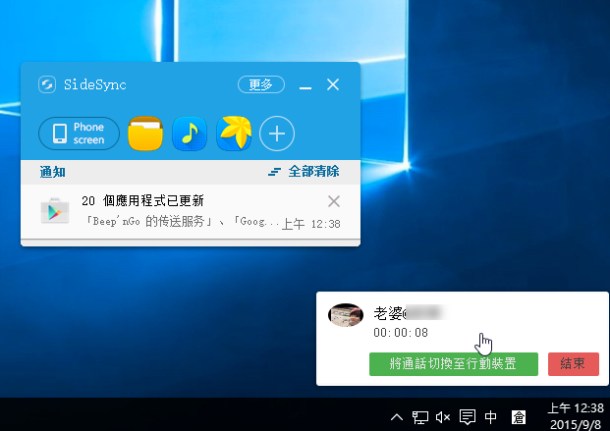The image size is (610, 431).
Task: Open the Action Center notification icon
Action: 467,417
